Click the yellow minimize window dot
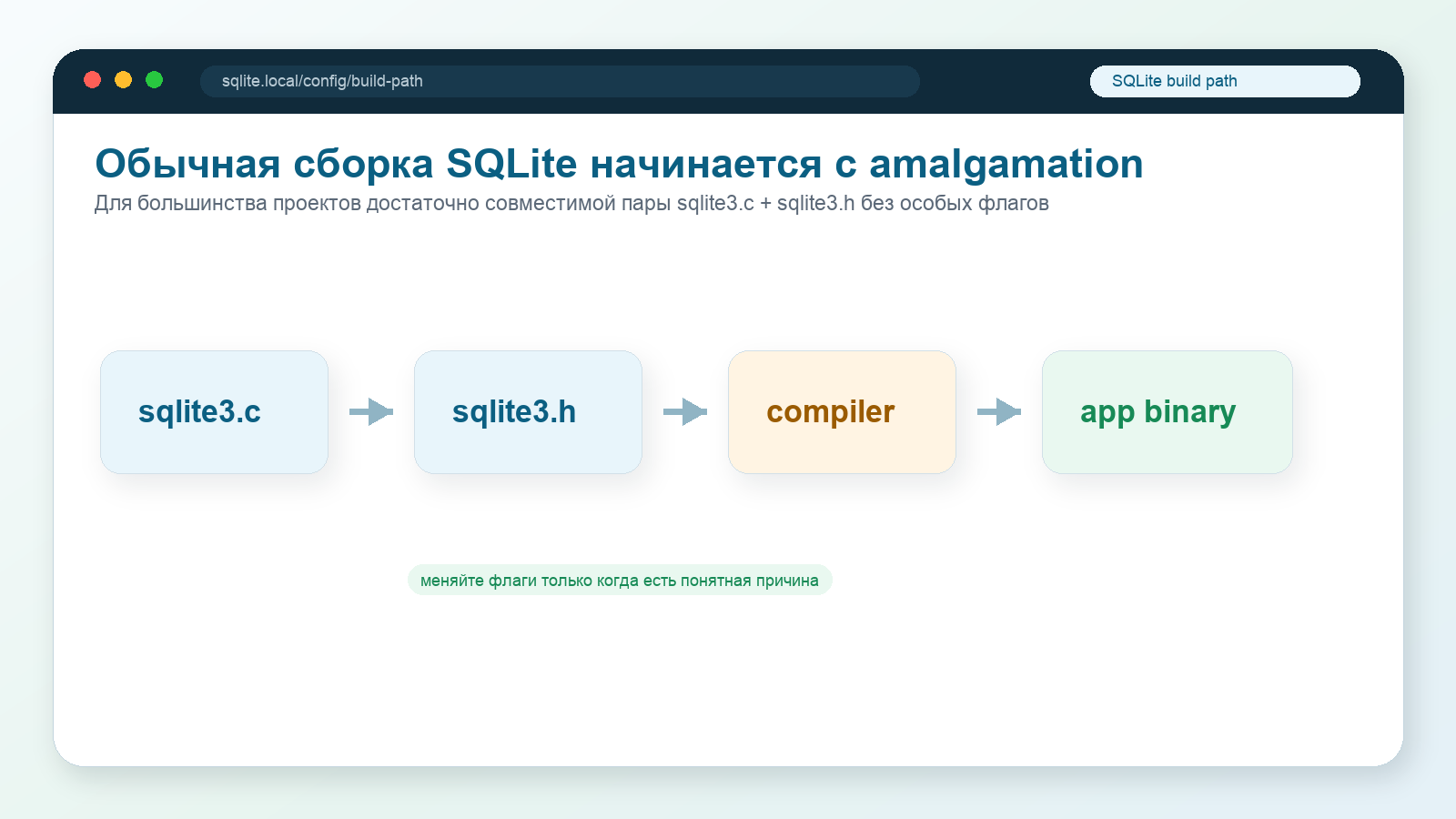 (123, 80)
